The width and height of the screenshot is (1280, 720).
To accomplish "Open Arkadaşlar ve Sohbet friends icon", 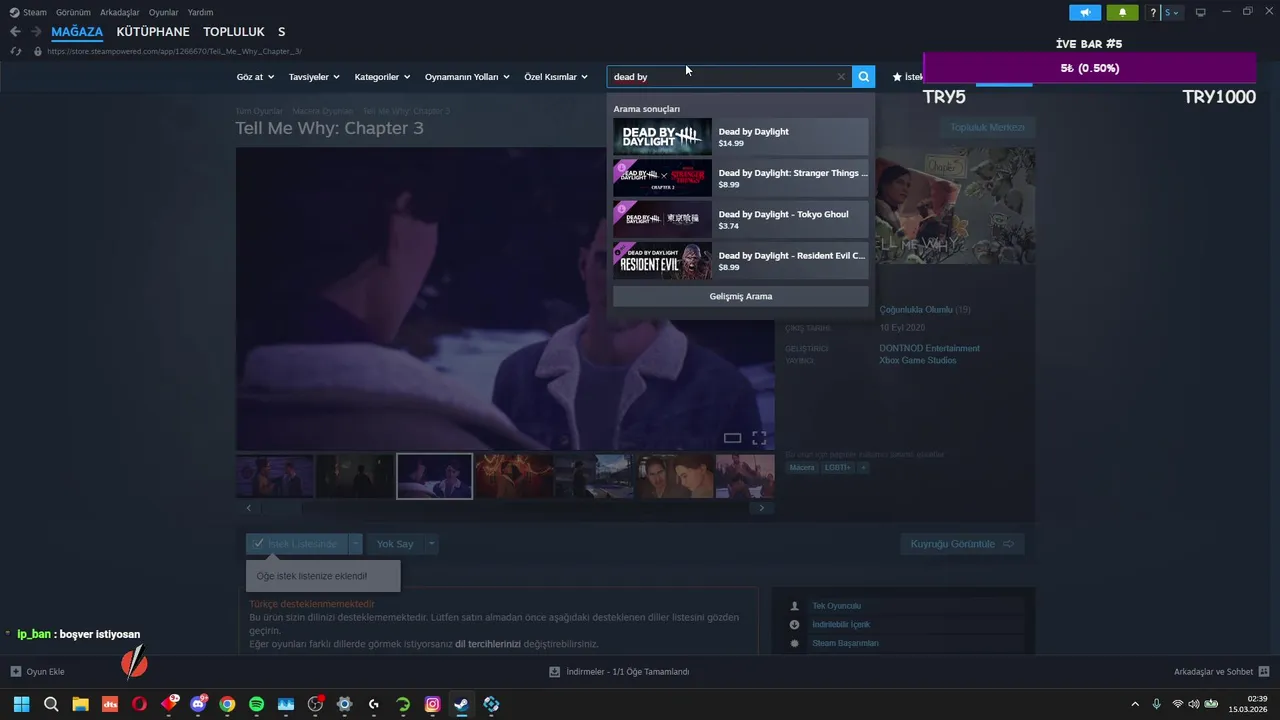I will [x=1264, y=671].
